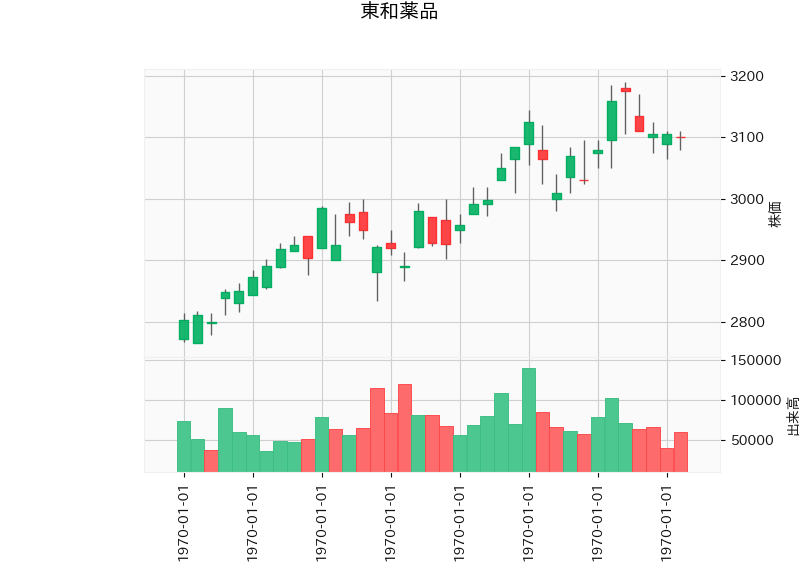800x575 pixels.
Task: Select the 3100 price axis label
Action: point(747,137)
